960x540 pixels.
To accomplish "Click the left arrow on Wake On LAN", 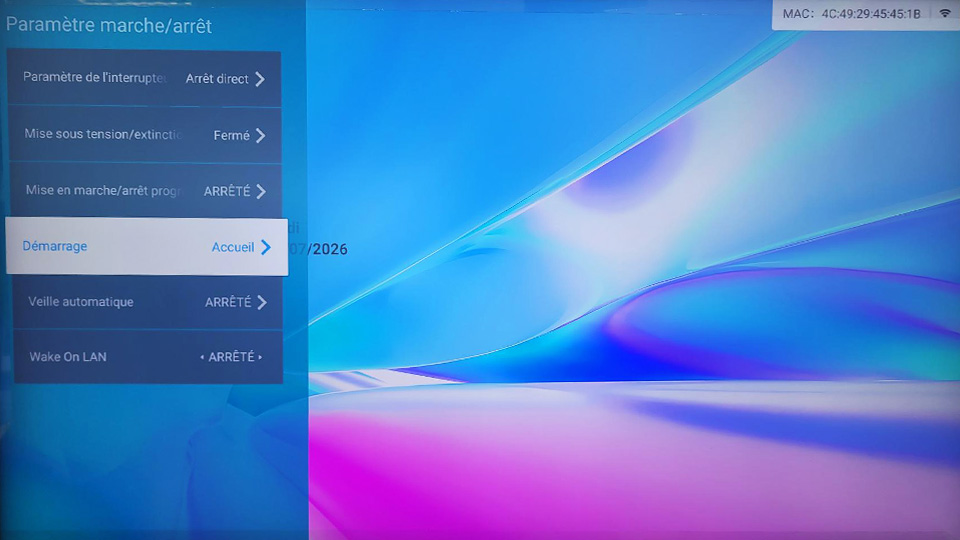I will 202,357.
